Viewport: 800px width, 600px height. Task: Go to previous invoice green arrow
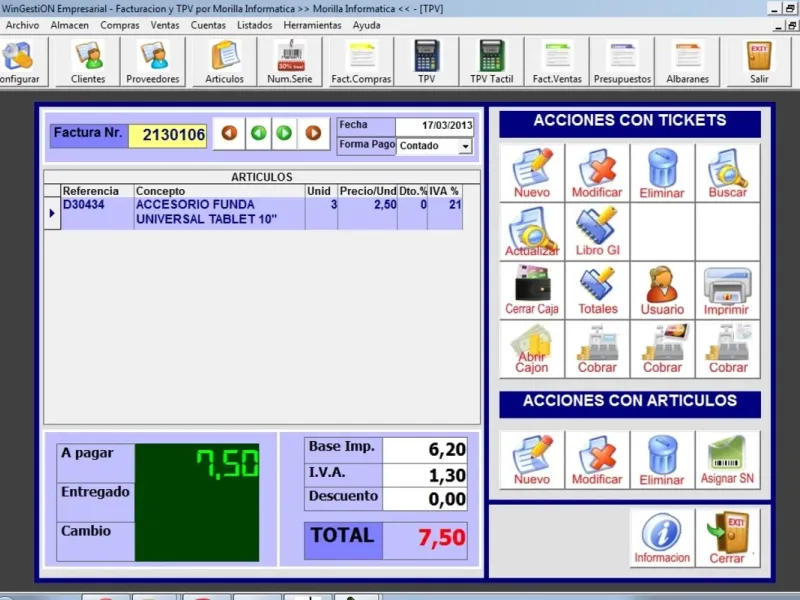258,134
